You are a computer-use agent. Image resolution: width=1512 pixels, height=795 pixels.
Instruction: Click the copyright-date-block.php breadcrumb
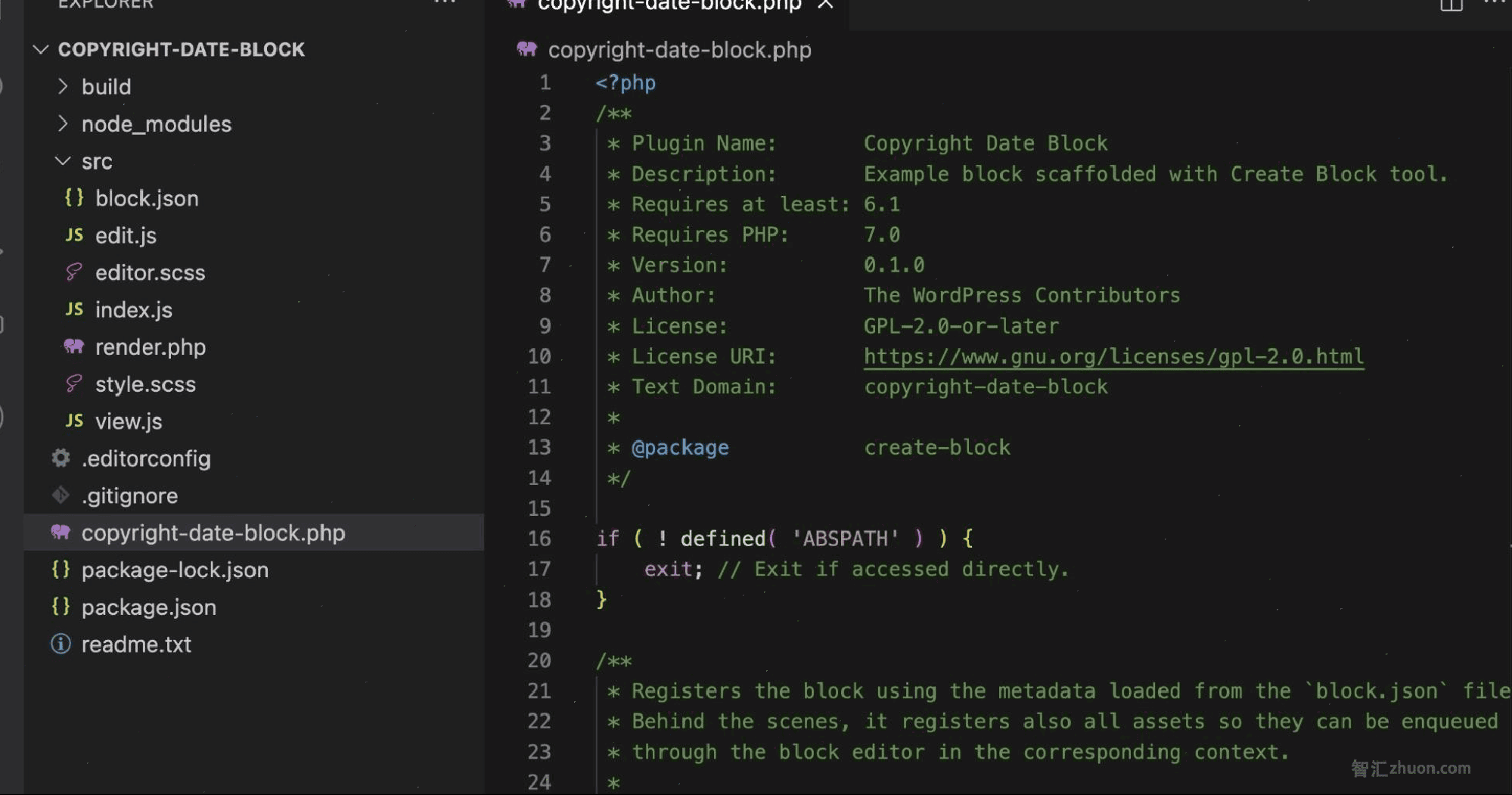click(679, 50)
